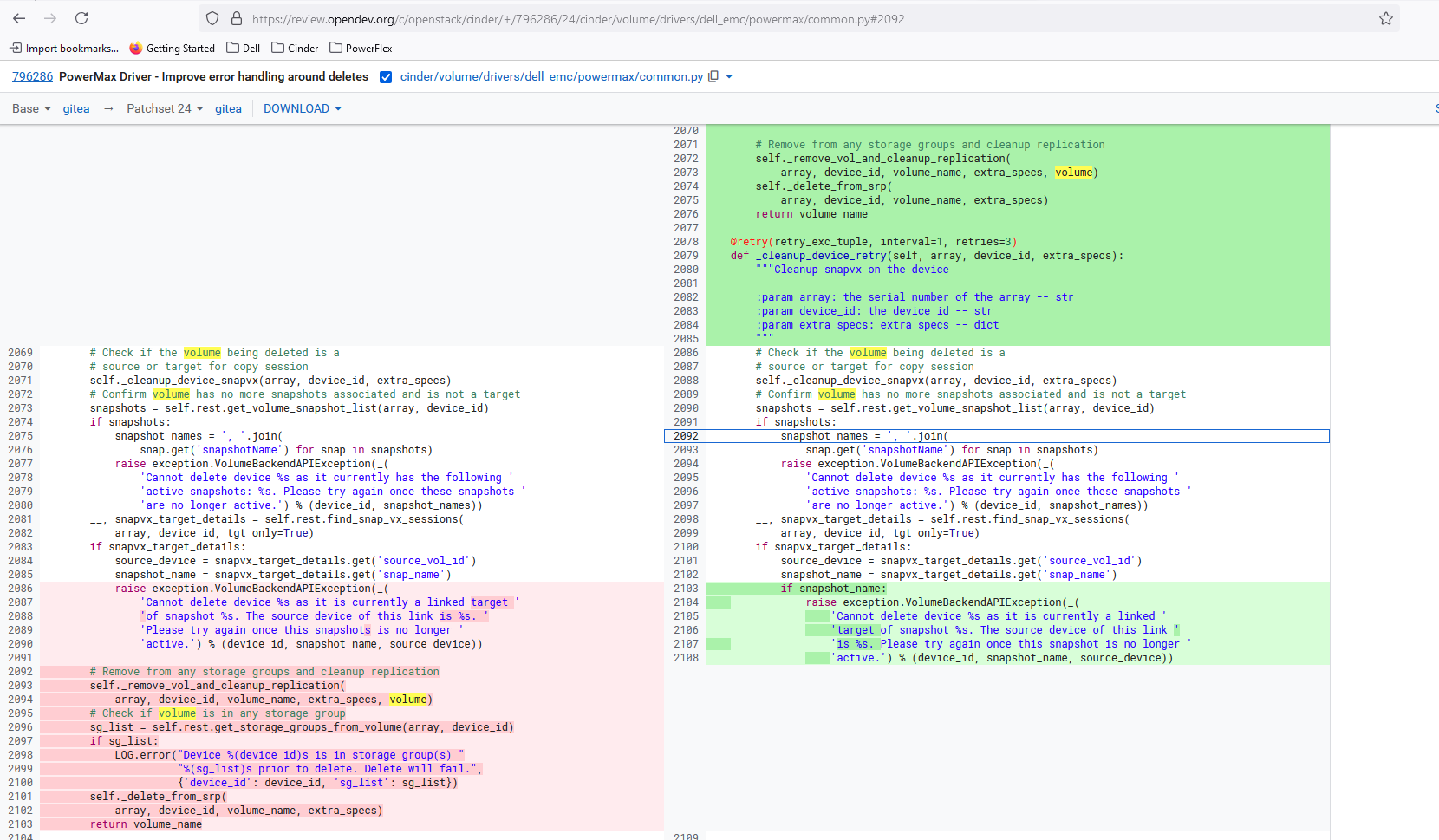Image resolution: width=1439 pixels, height=840 pixels.
Task: Click the padlock site security icon
Action: (x=236, y=18)
